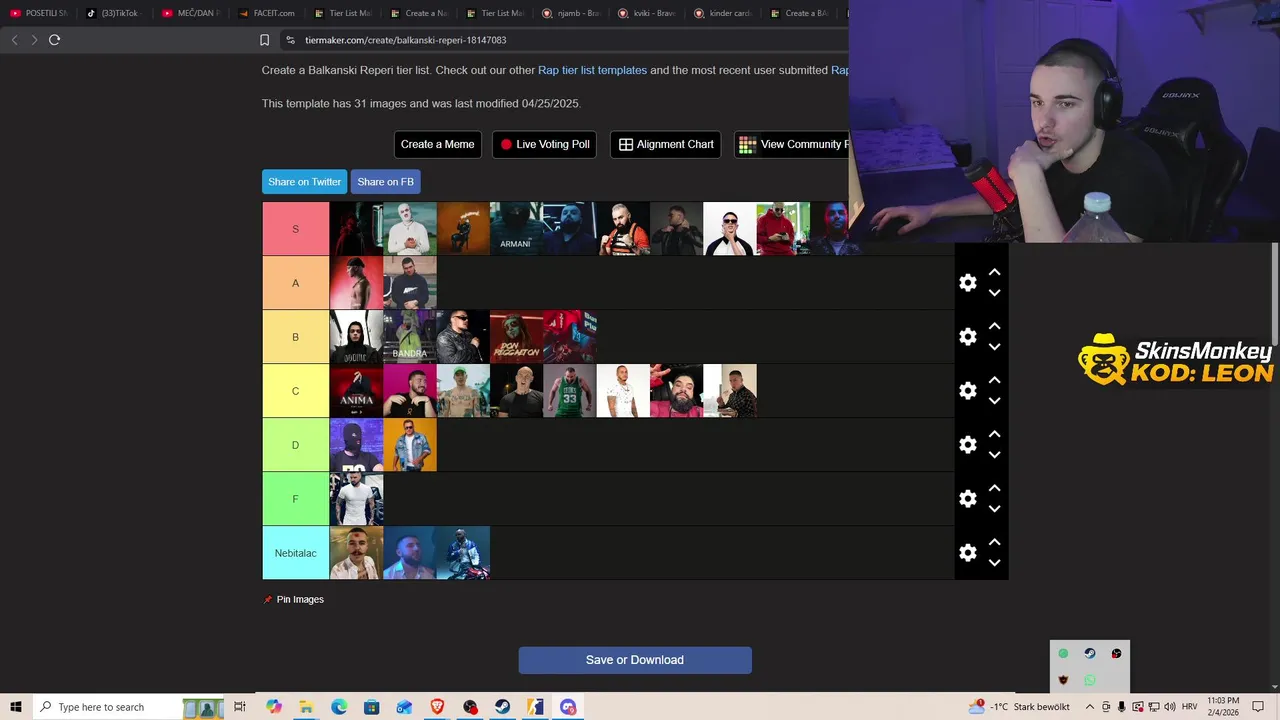The width and height of the screenshot is (1280, 720).
Task: Open site settings icon beside URL
Action: pyautogui.click(x=290, y=40)
